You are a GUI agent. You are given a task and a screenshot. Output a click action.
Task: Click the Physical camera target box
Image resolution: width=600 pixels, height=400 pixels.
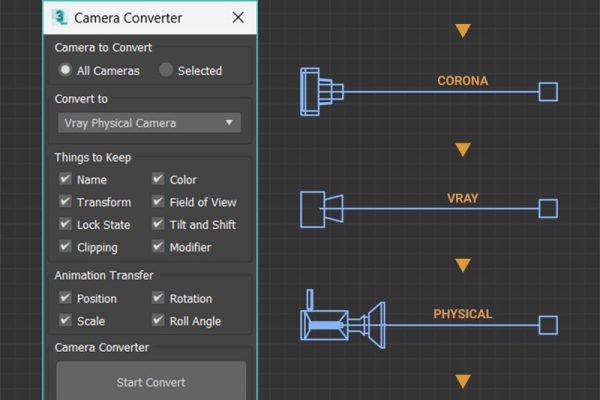tap(548, 325)
